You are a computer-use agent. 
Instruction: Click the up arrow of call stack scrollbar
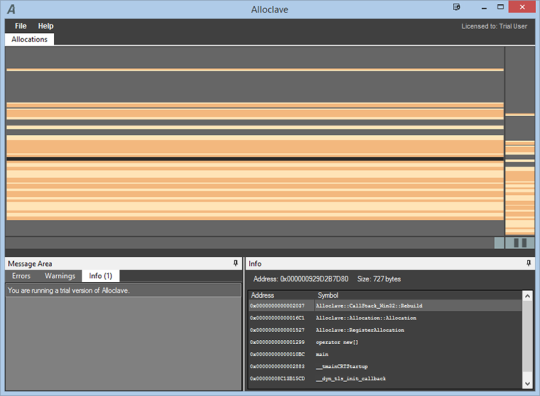pyautogui.click(x=527, y=296)
